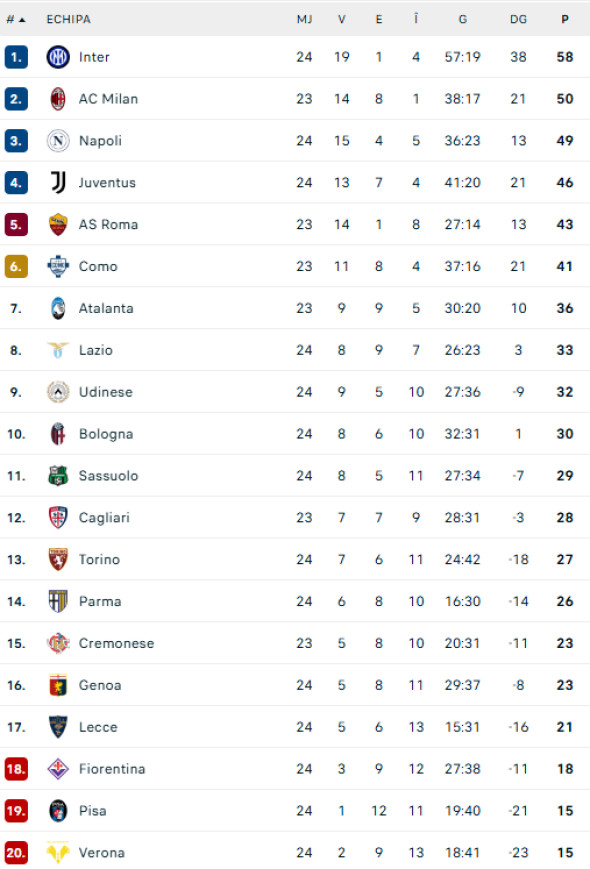Select the AC Milan badge
The image size is (590, 869).
pyautogui.click(x=58, y=99)
